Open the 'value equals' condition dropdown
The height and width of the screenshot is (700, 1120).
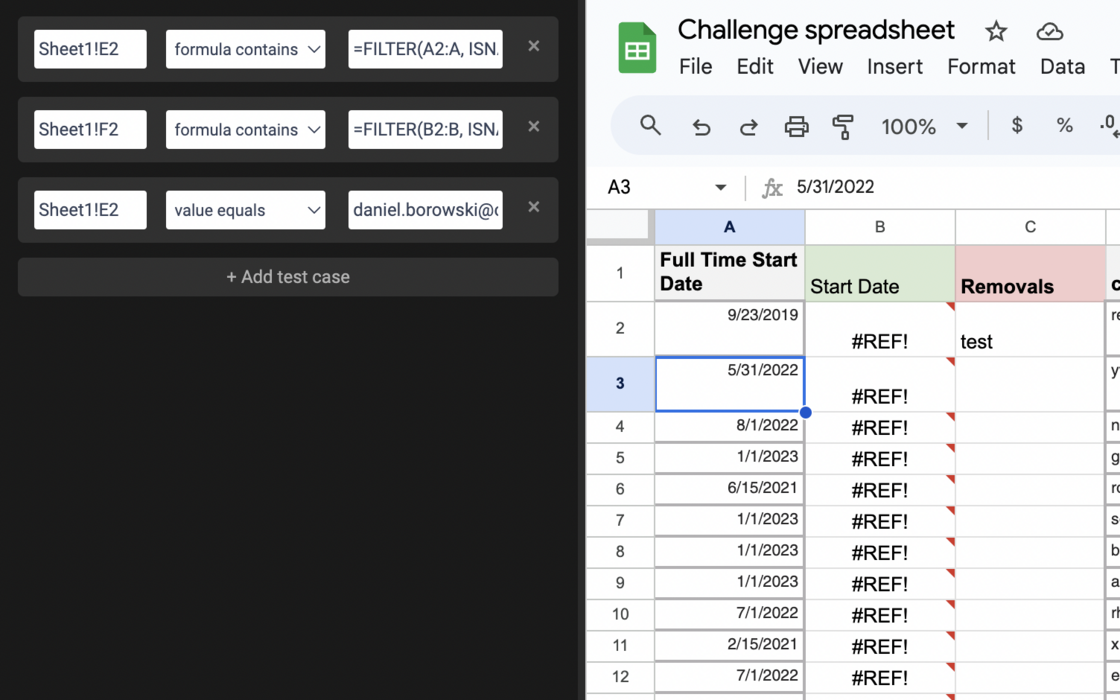pyautogui.click(x=245, y=210)
